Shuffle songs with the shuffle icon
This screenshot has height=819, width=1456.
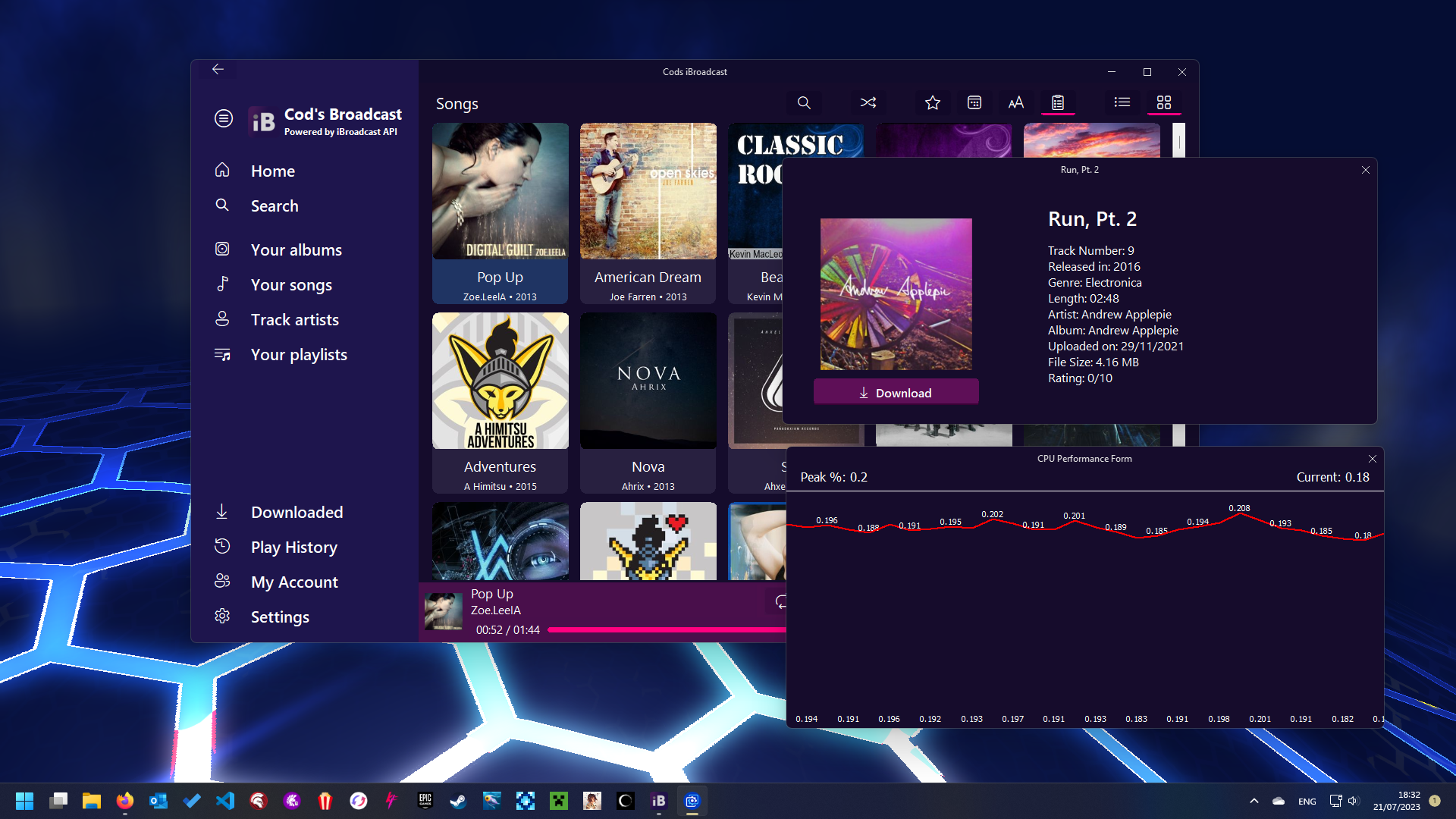click(868, 102)
